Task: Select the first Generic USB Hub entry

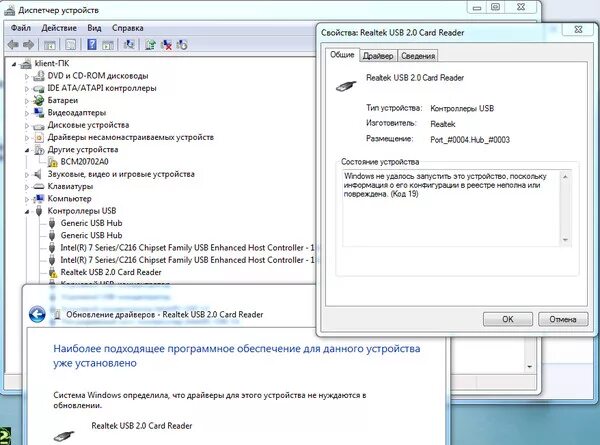Action: point(91,223)
